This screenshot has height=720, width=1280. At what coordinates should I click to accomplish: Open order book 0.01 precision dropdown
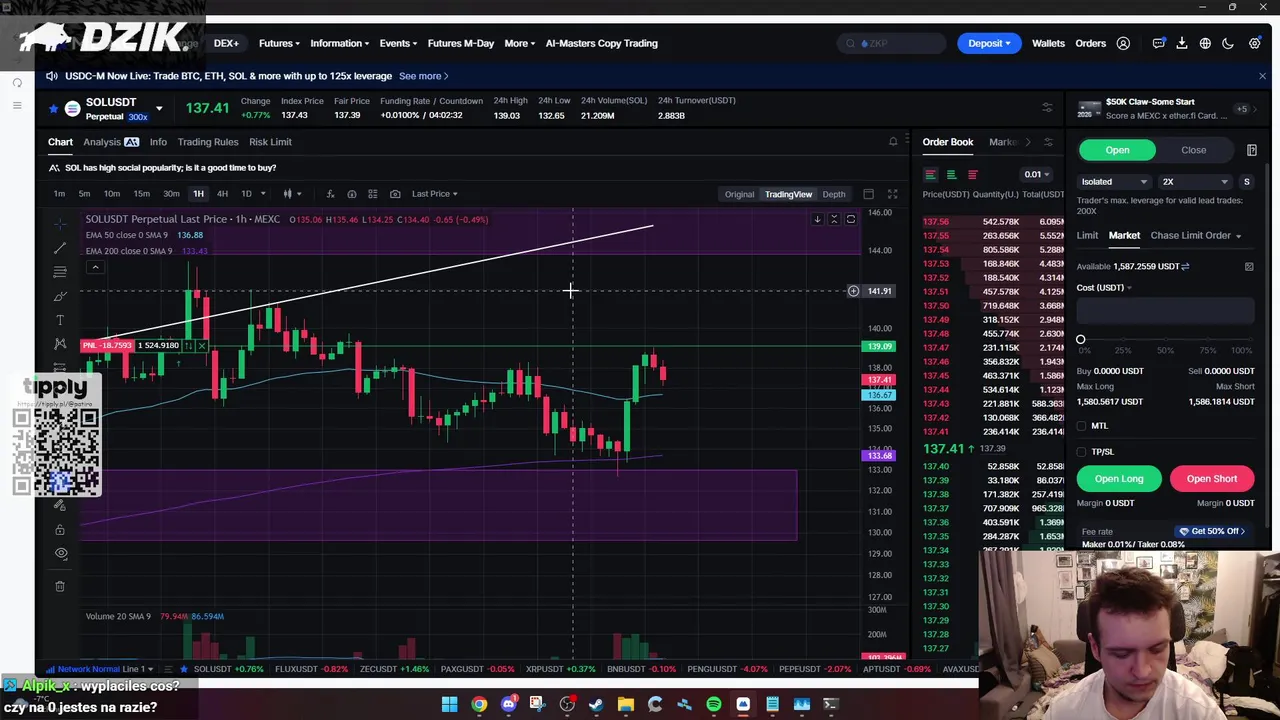coord(1036,175)
